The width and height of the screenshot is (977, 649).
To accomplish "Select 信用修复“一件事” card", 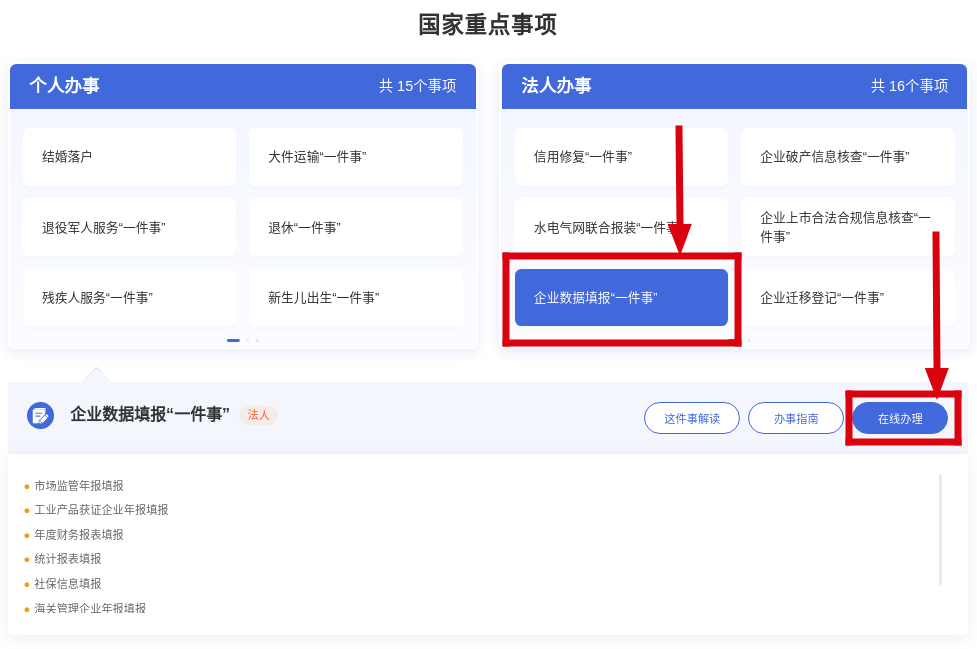I will click(621, 157).
